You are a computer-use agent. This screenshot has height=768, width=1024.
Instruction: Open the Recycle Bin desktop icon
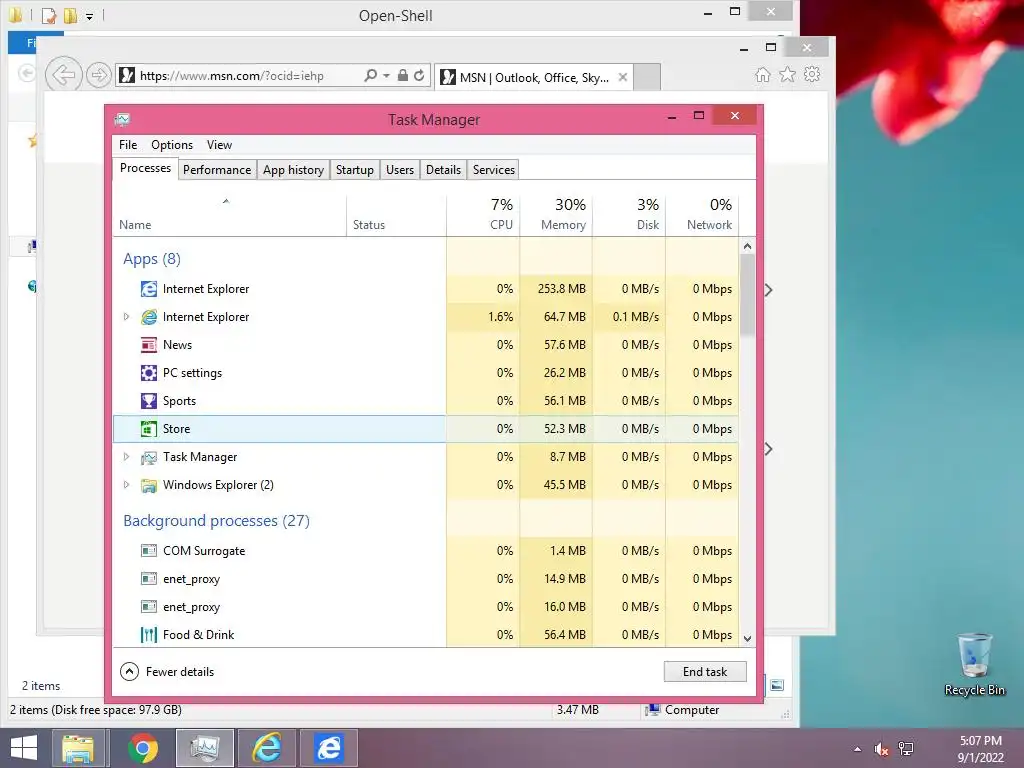tap(974, 664)
